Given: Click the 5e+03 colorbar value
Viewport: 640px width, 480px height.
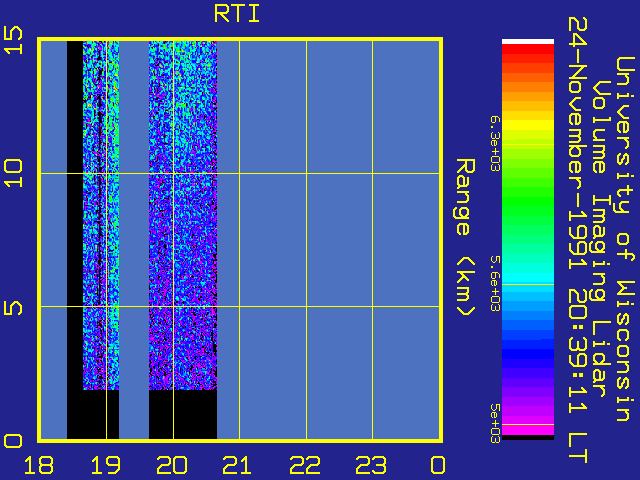Looking at the screenshot, I should pos(495,423).
